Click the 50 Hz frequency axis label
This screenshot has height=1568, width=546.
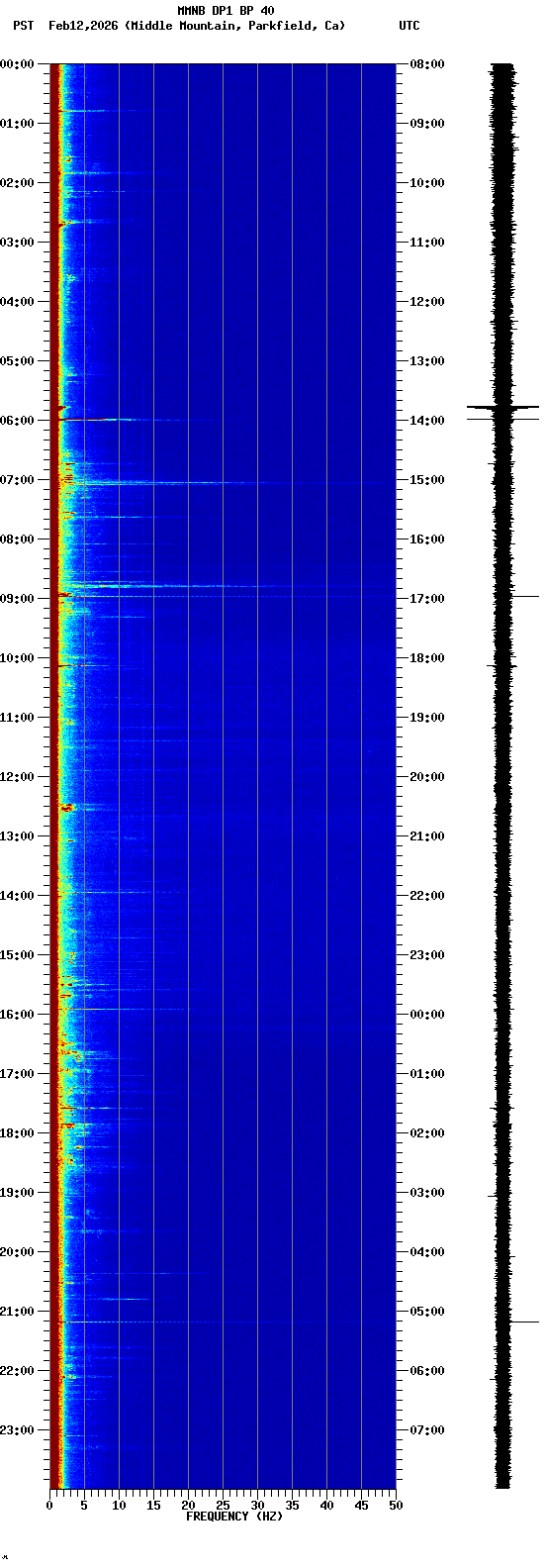click(396, 1506)
